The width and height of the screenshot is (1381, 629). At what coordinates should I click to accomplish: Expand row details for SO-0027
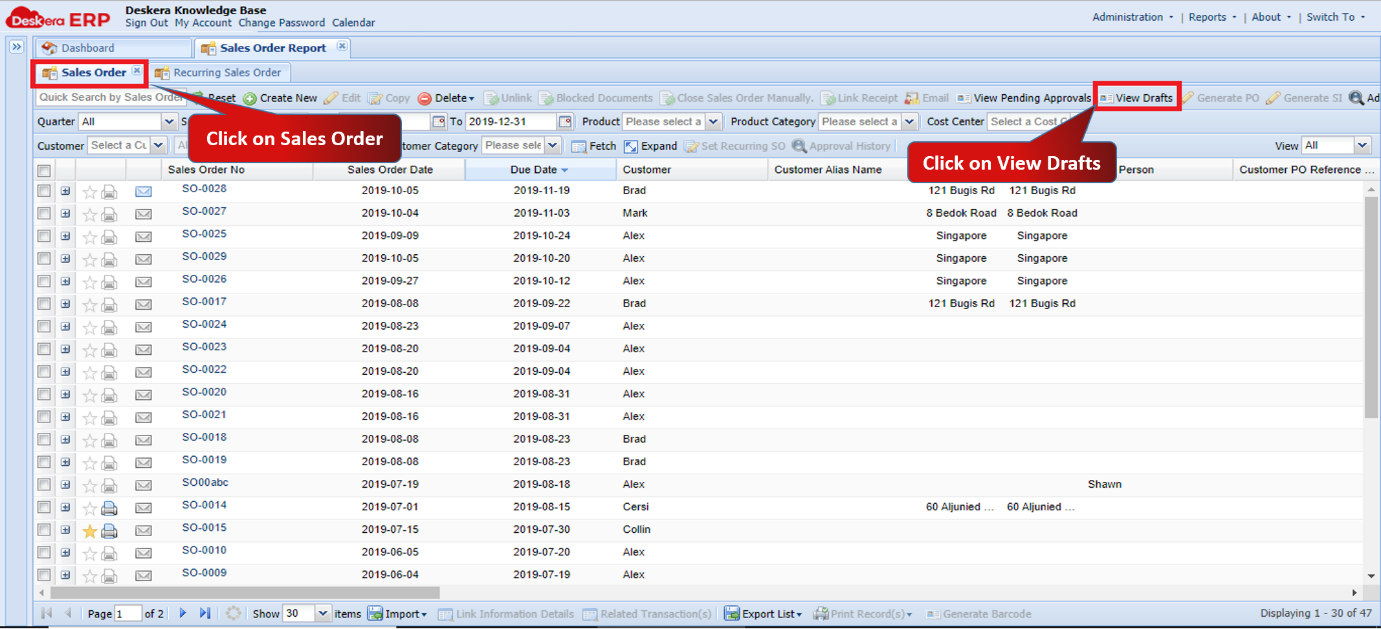(66, 213)
